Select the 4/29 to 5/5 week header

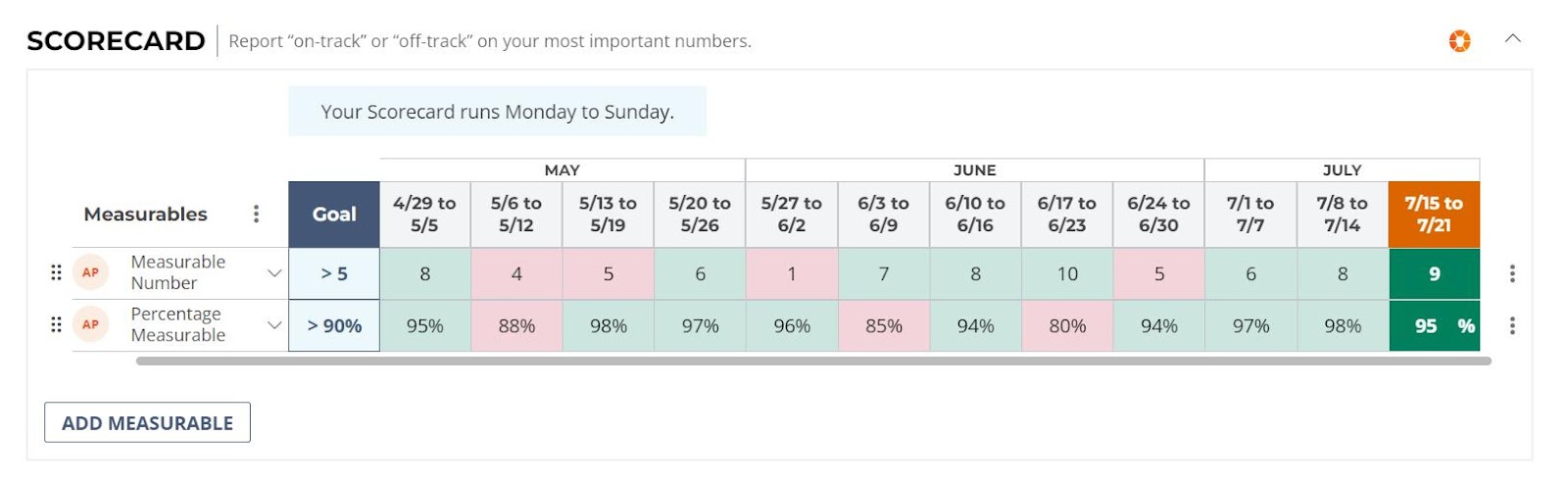coord(424,214)
